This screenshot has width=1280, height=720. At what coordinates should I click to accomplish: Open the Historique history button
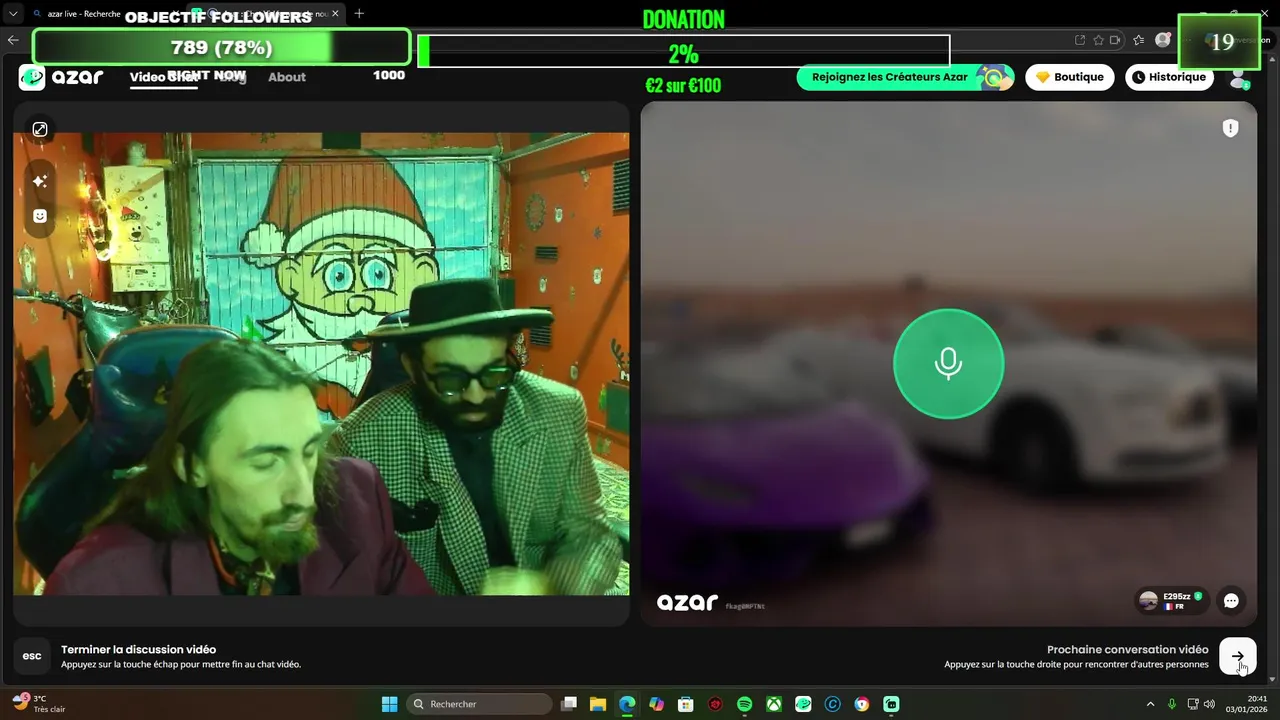tap(1169, 77)
